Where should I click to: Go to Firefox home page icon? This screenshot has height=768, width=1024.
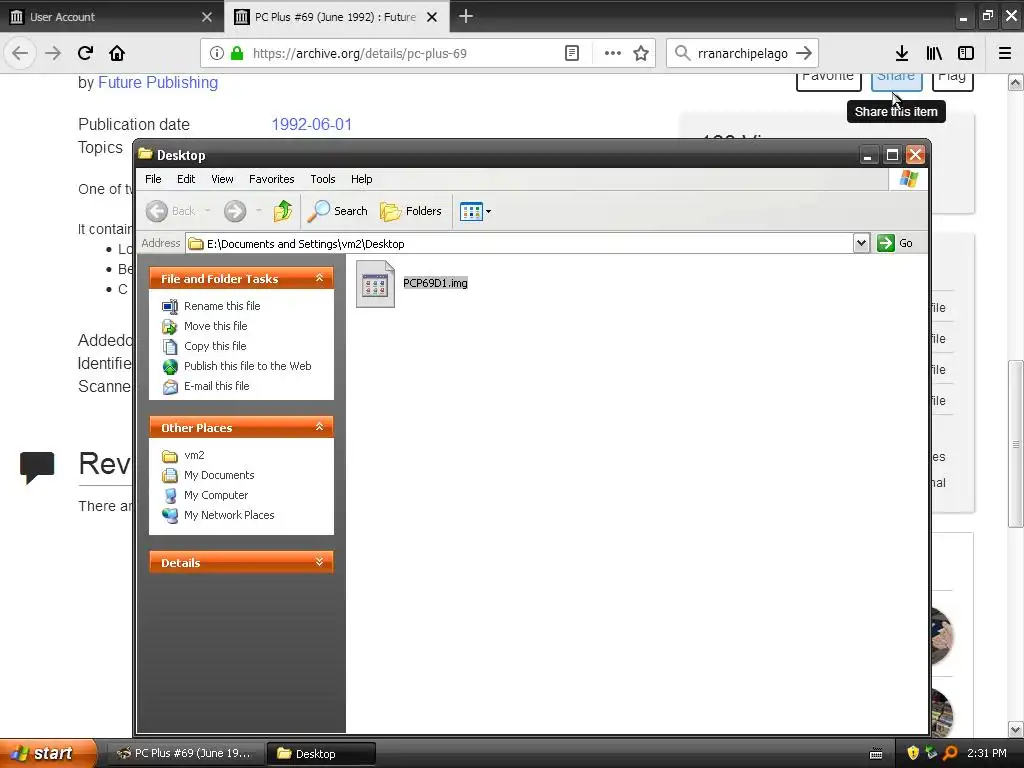point(117,53)
